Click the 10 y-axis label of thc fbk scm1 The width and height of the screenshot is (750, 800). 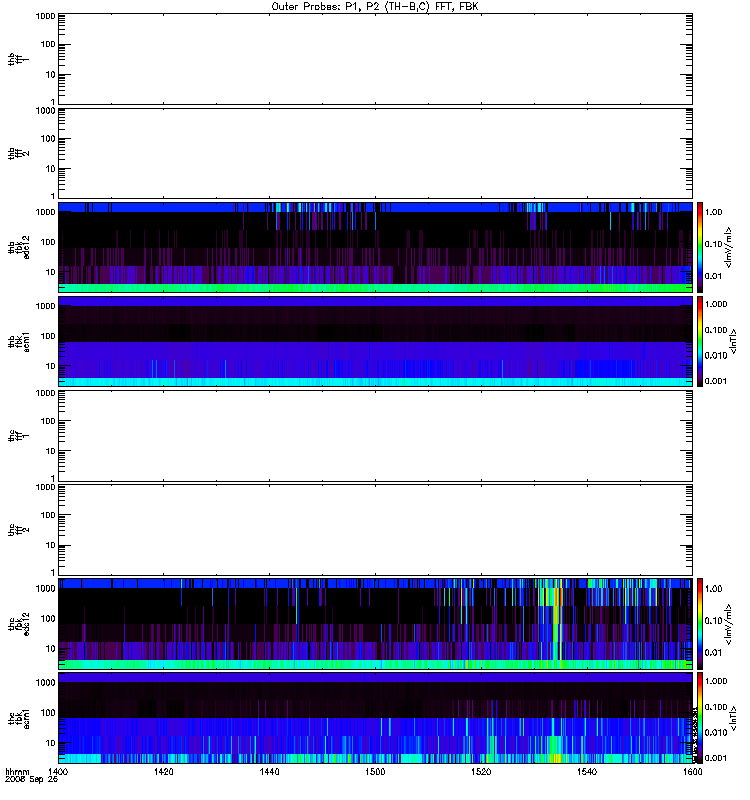point(51,743)
